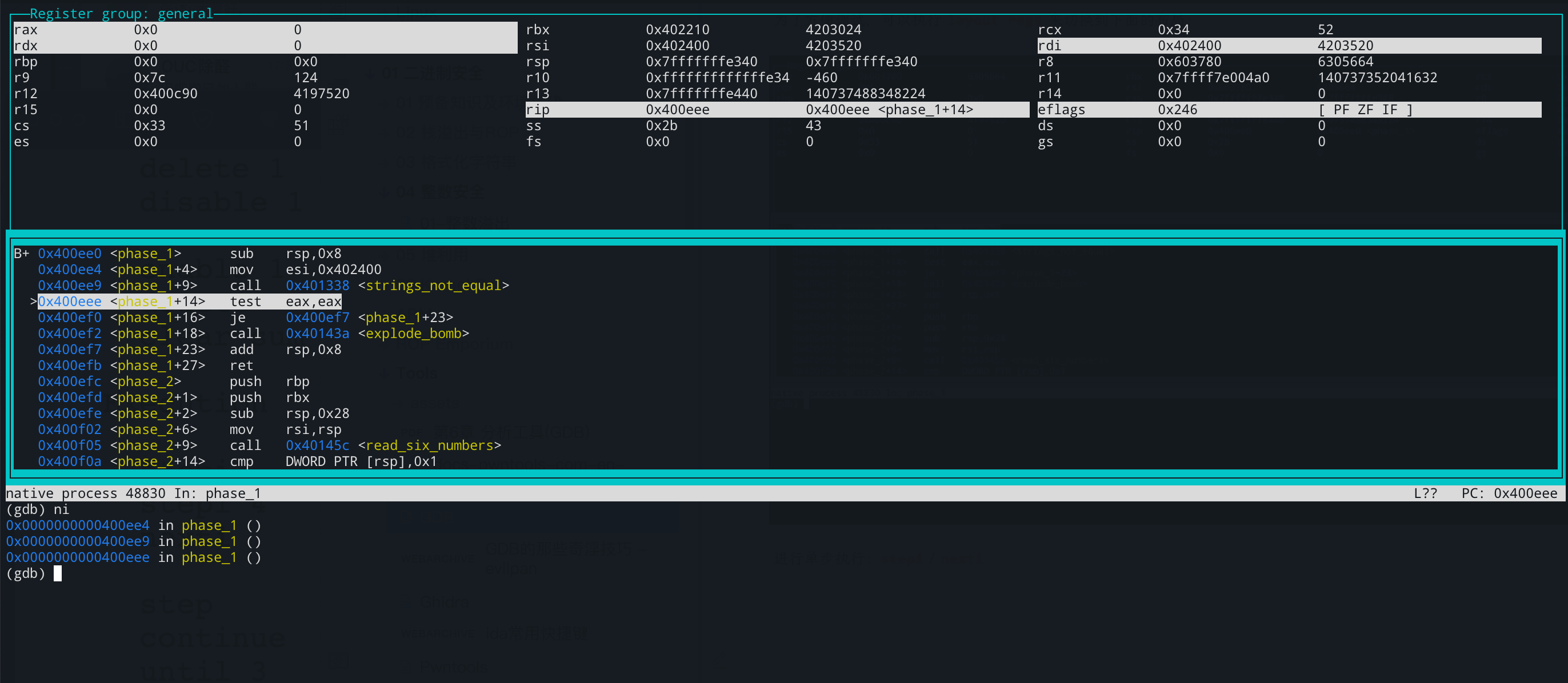Click address 0x400efc at phase_2 start
1568x683 pixels.
tap(69, 382)
